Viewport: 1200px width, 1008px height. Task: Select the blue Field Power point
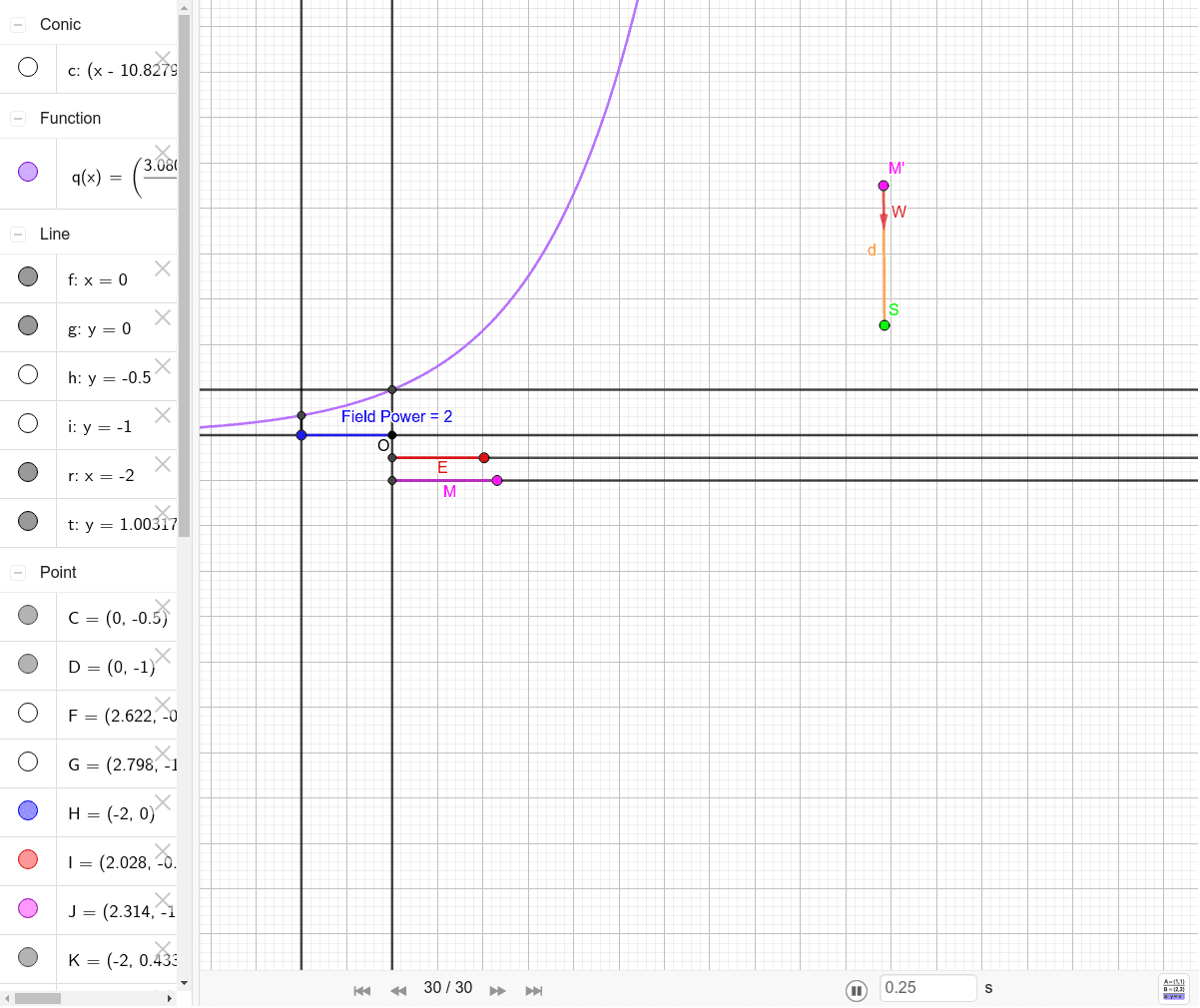(301, 435)
